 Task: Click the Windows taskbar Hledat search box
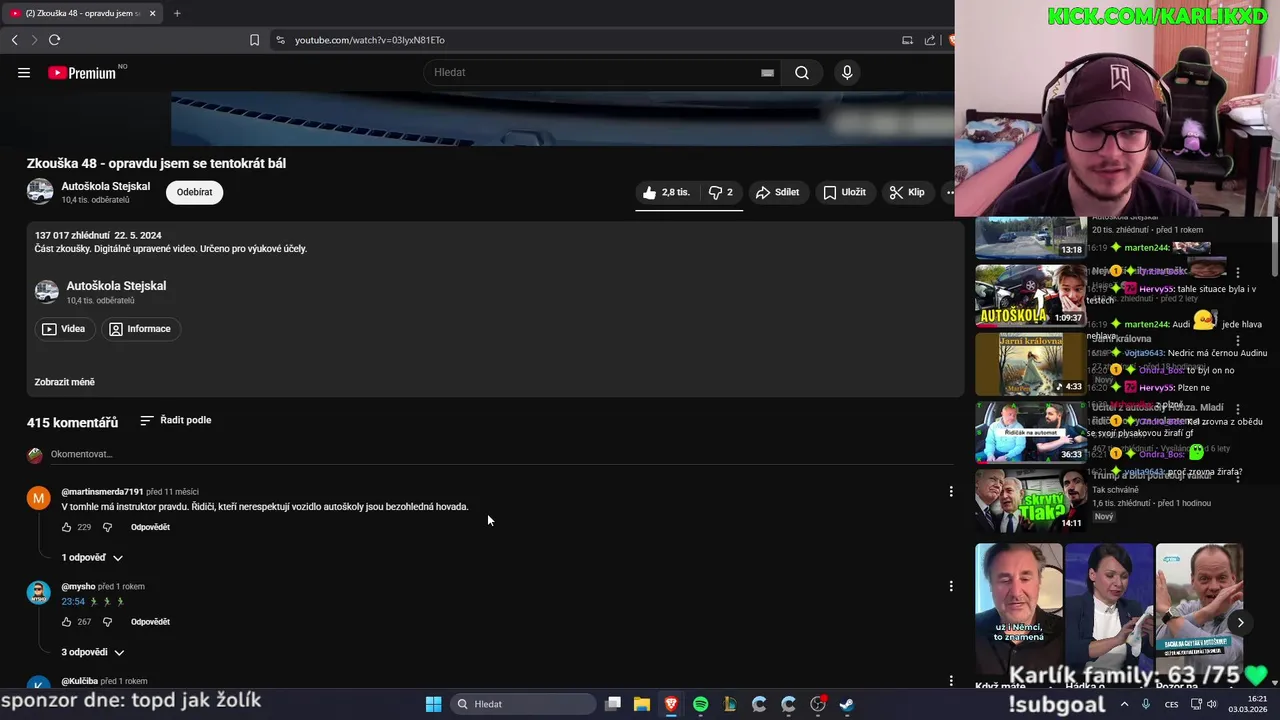521,704
